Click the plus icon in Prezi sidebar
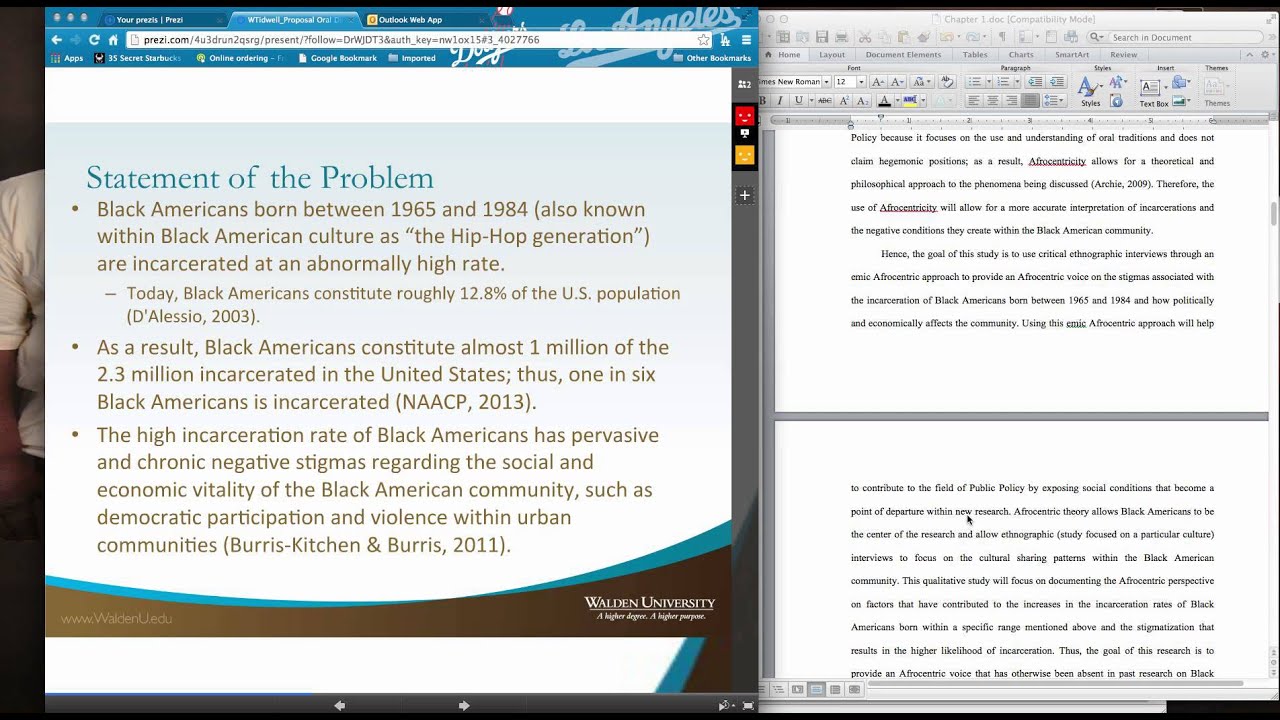This screenshot has width=1280, height=720. pos(744,196)
